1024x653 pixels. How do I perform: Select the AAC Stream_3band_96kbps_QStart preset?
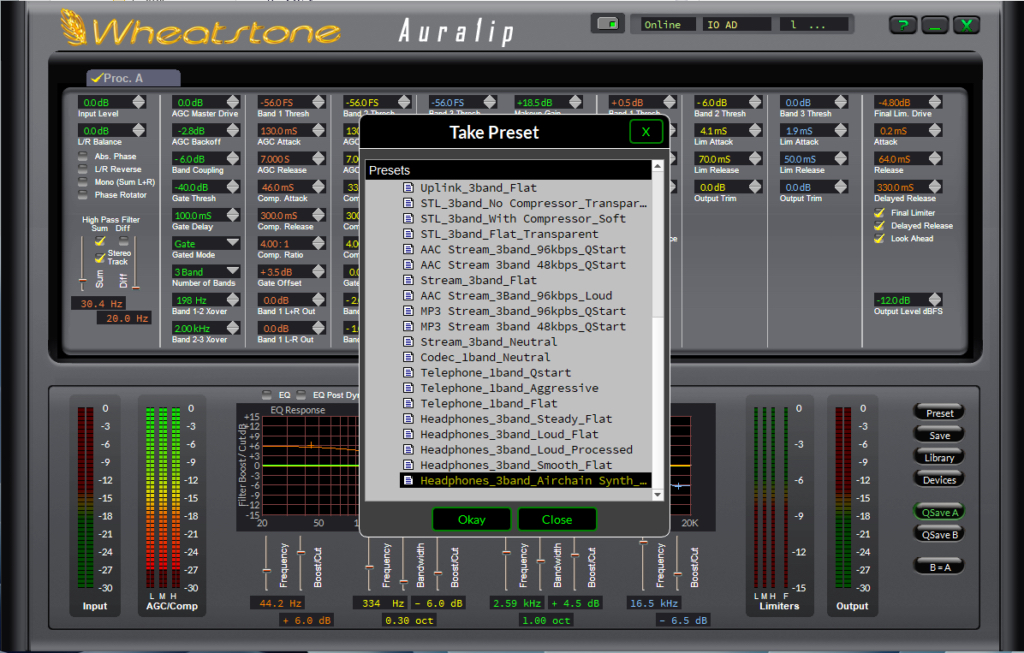pyautogui.click(x=523, y=249)
